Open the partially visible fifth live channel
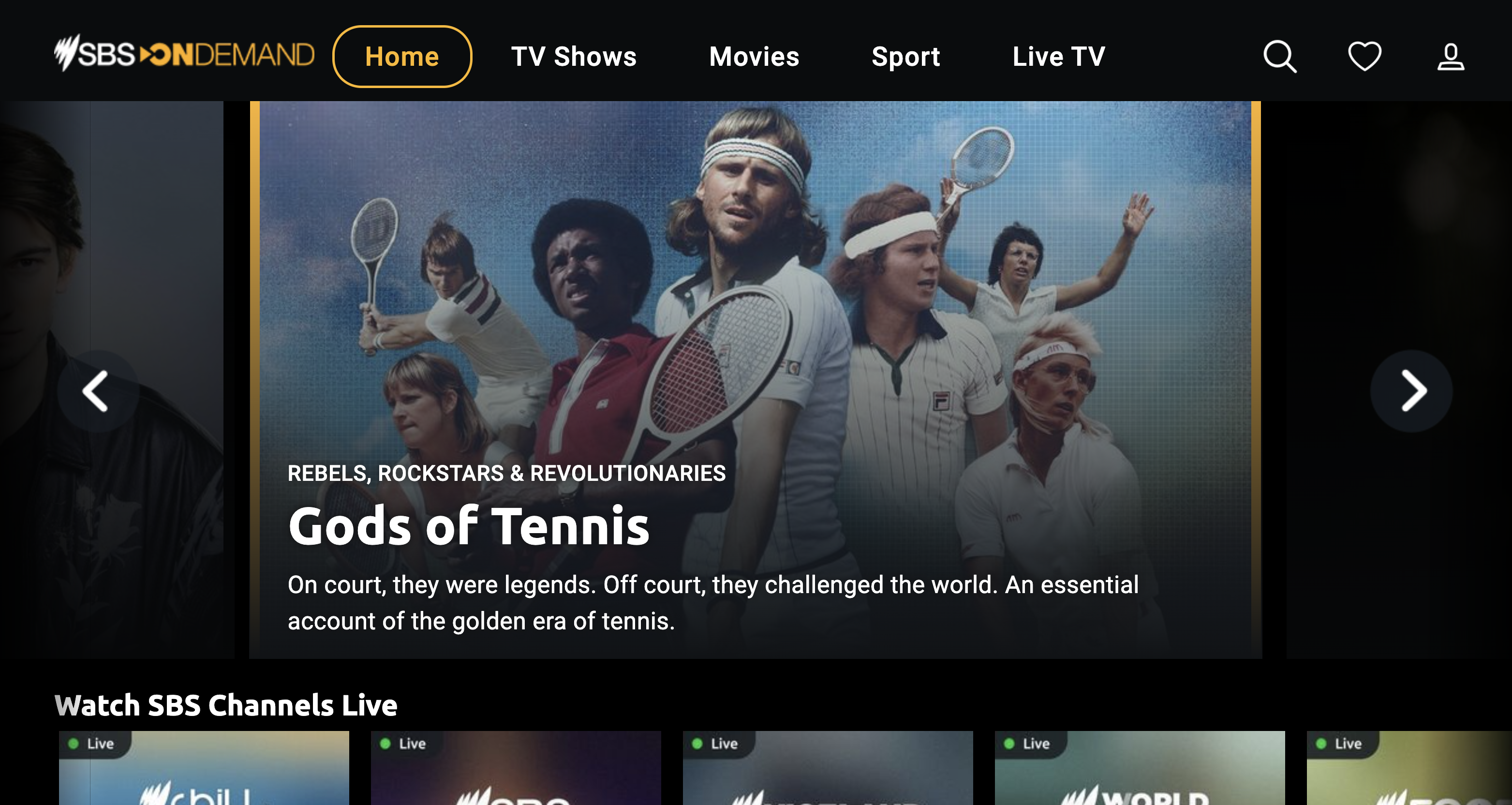Viewport: 1512px width, 805px height. pyautogui.click(x=1409, y=767)
